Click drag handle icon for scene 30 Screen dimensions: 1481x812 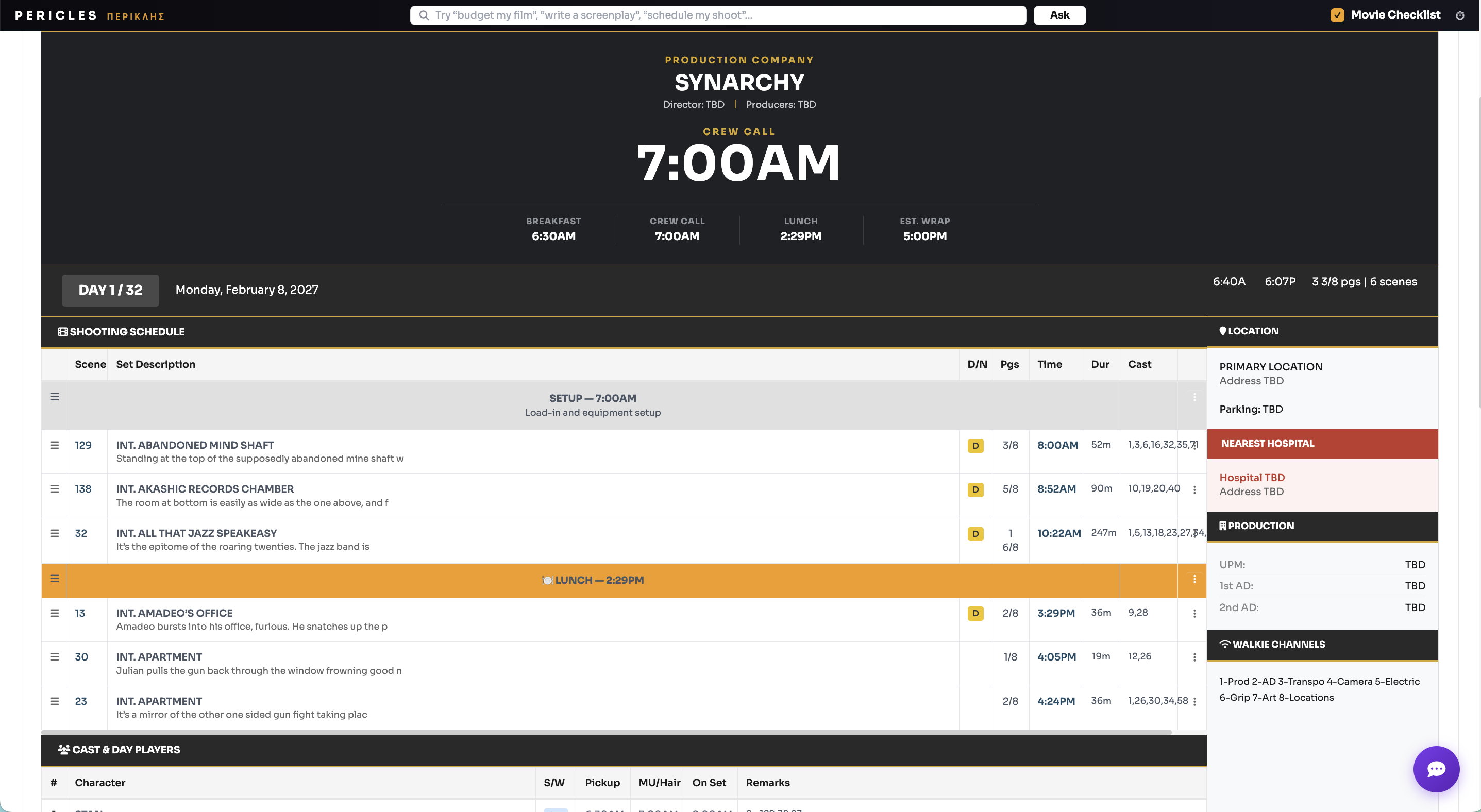coord(54,657)
